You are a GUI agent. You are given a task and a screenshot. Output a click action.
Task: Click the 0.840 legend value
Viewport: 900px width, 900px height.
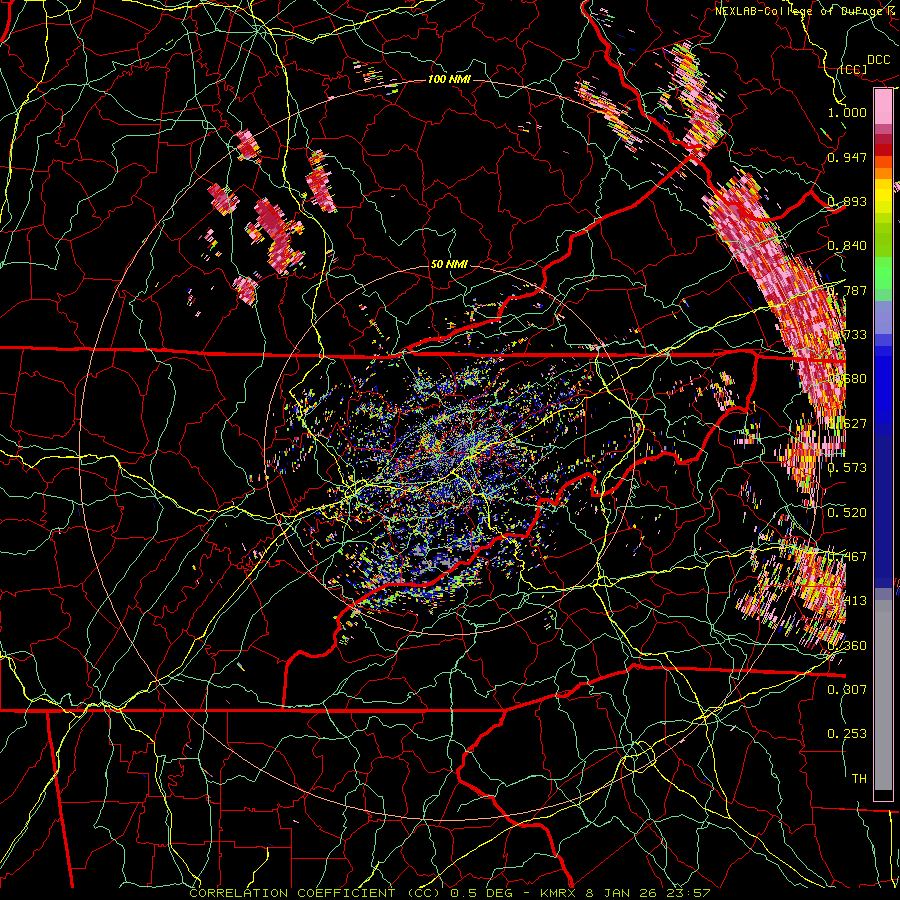[x=847, y=245]
